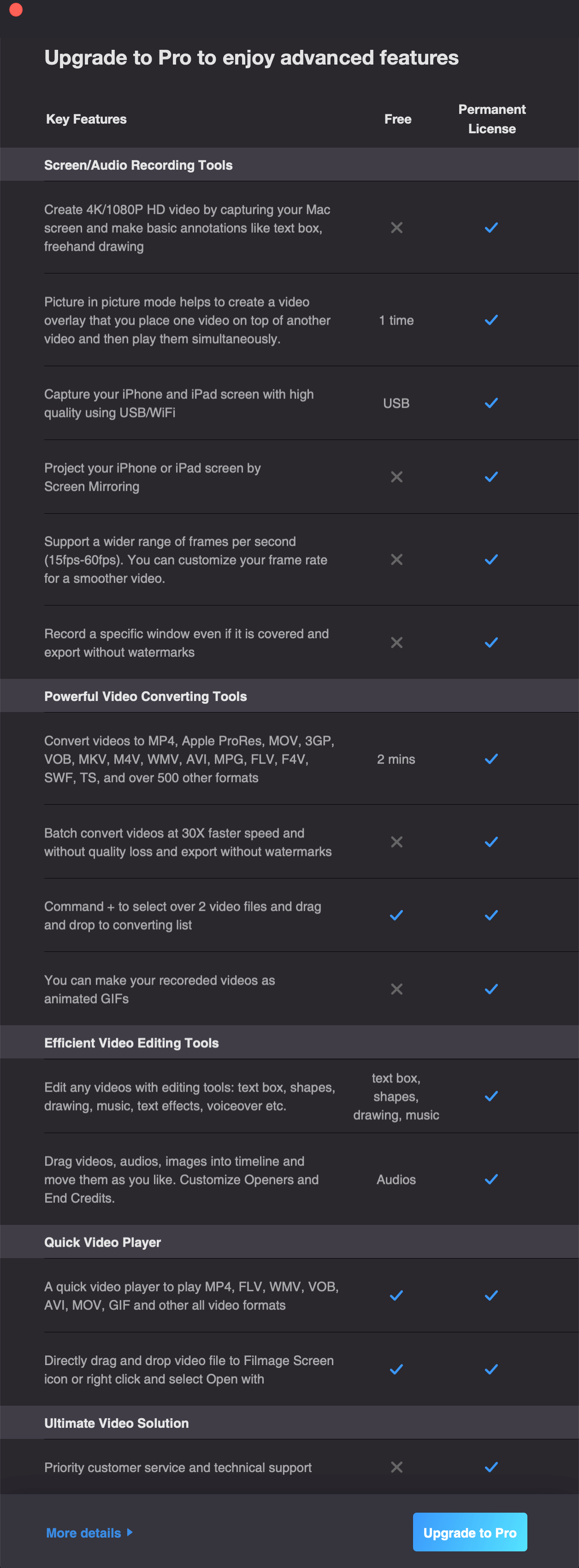
Task: Click the Permanent License column heading
Action: [x=491, y=119]
